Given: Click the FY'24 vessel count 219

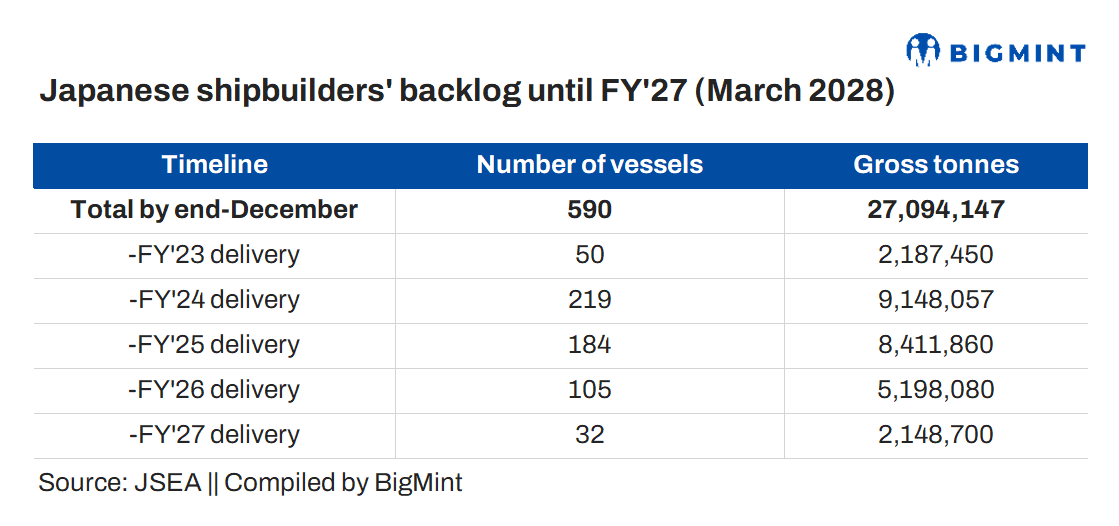Looking at the screenshot, I should click(590, 300).
